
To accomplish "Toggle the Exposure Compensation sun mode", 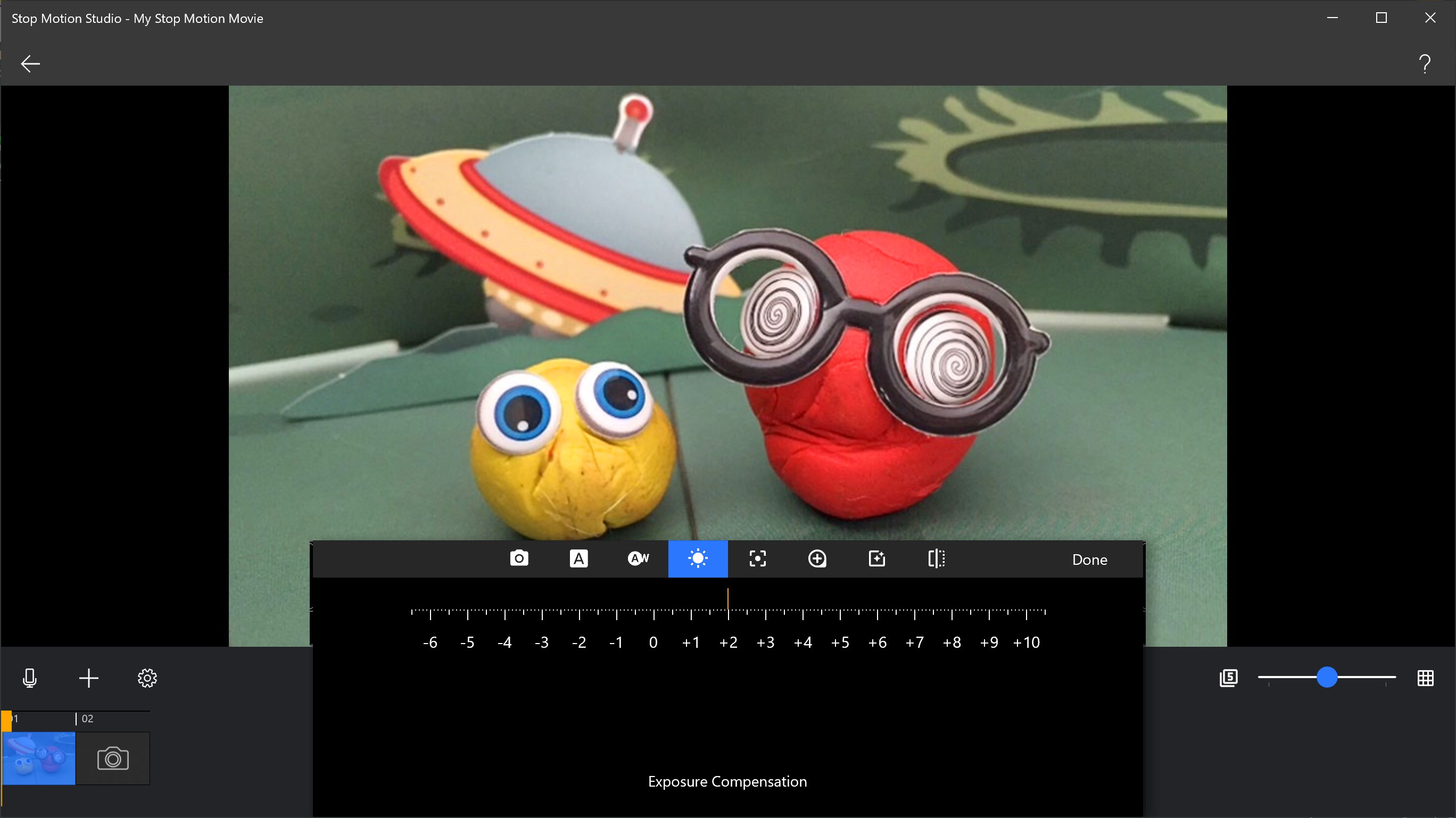I will coord(698,558).
